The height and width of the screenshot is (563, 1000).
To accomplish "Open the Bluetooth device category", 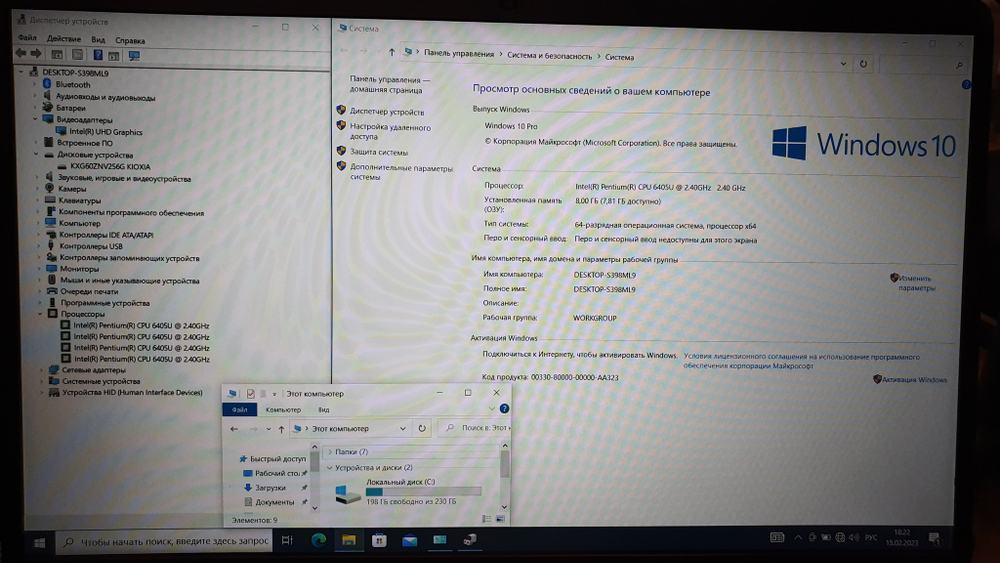I will point(73,84).
